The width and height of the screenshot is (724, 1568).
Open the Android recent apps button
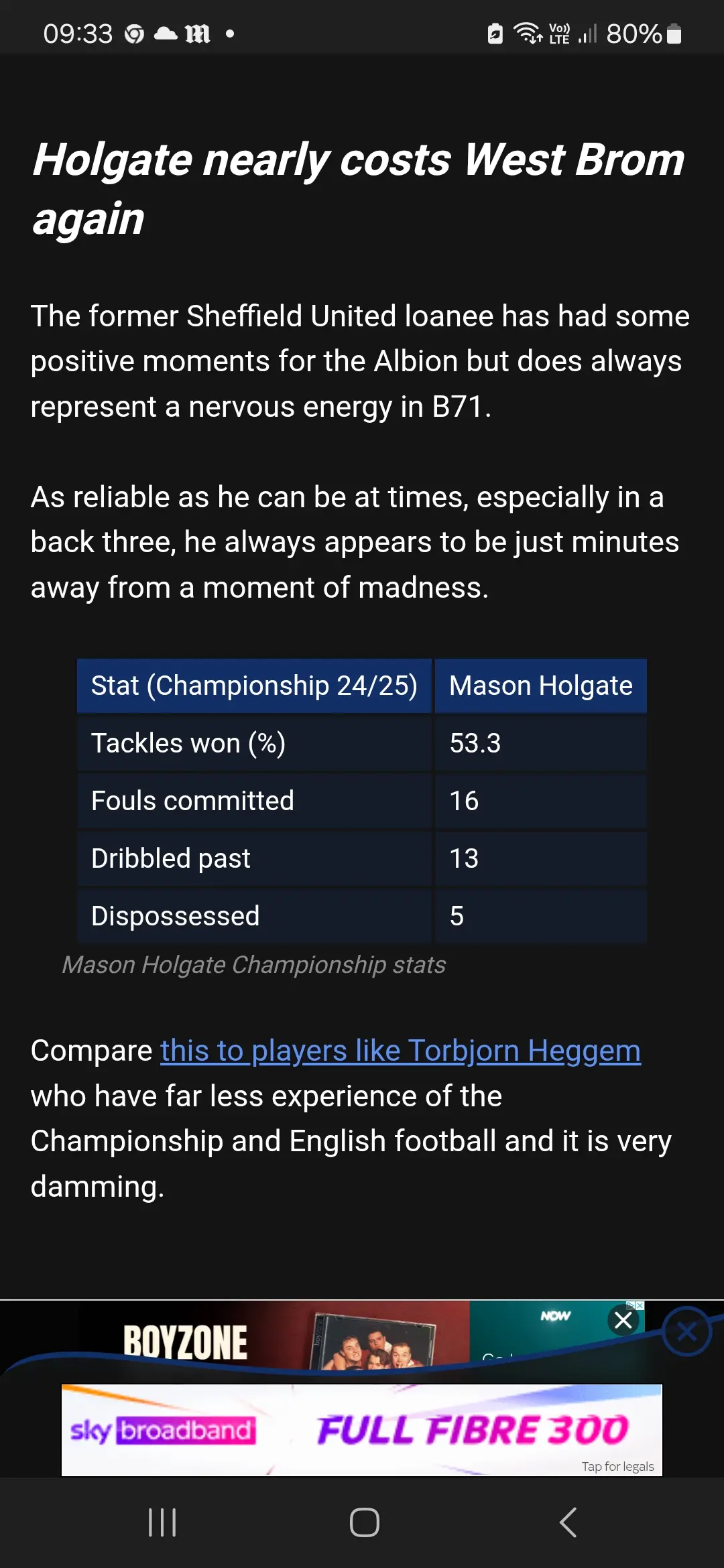click(162, 1522)
